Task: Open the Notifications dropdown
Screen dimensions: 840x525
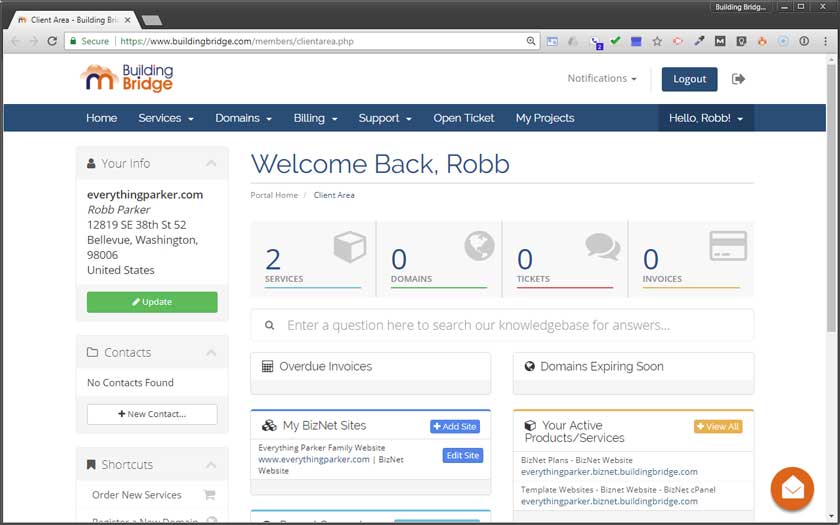Action: click(602, 78)
